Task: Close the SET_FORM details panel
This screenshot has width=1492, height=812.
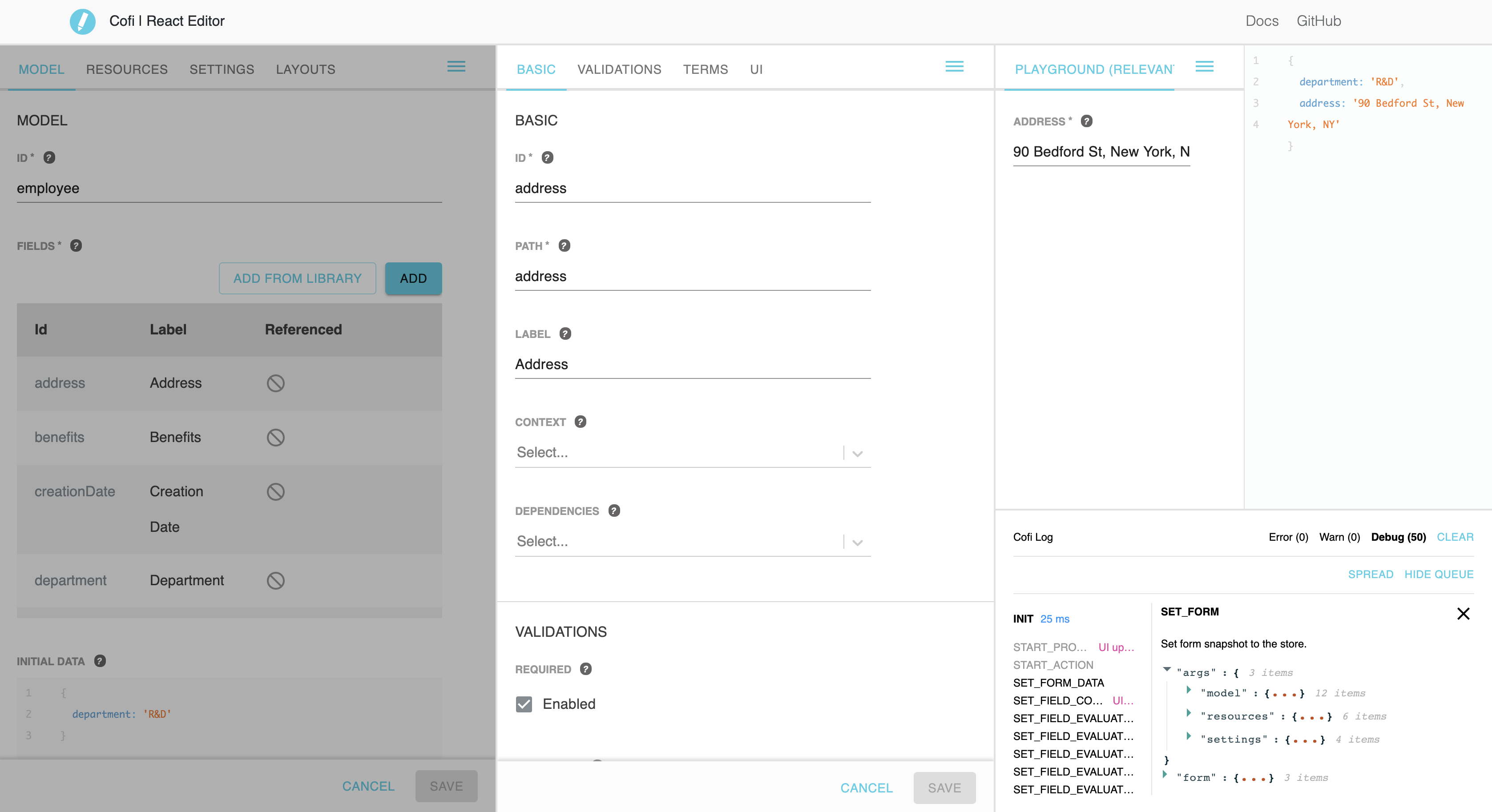Action: point(1463,613)
